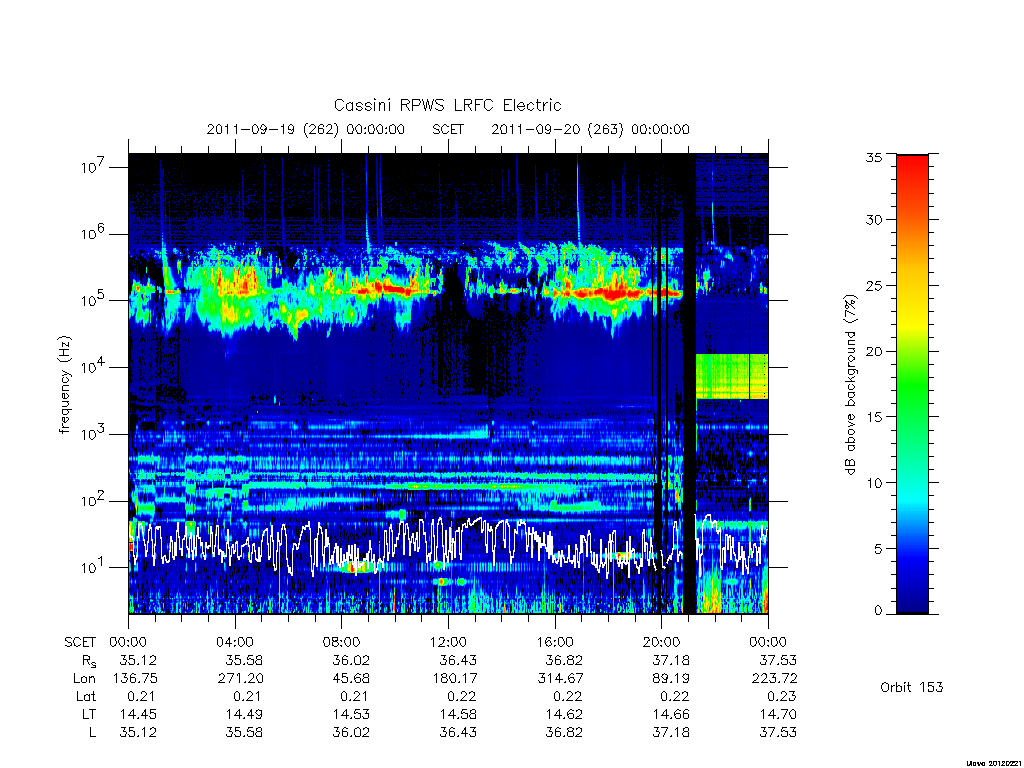Select the 10^5 frequency tick label
This screenshot has height=768, width=1024.
94,300
